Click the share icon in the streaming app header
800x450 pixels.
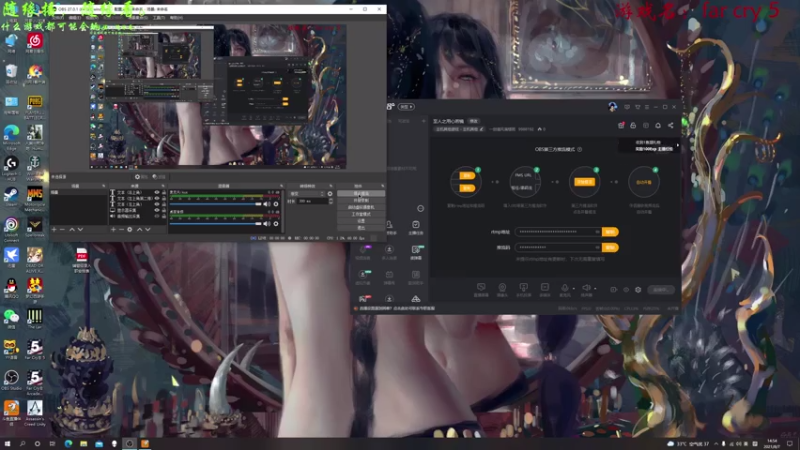click(x=670, y=126)
